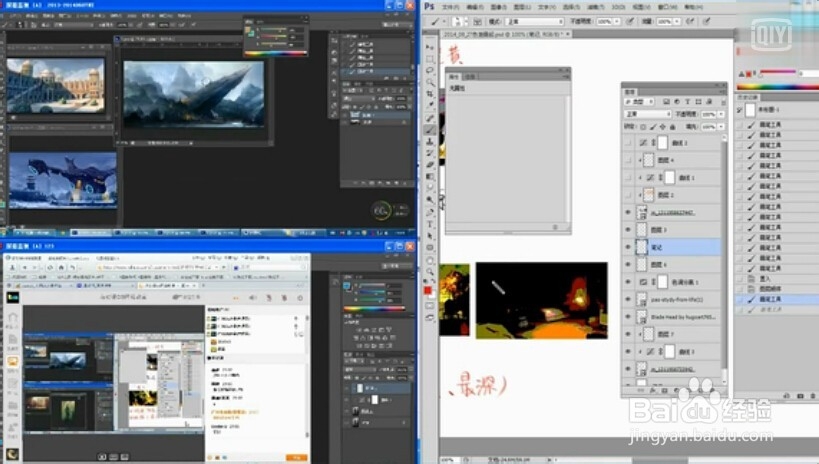Lock all icon in Layers panel
Screen dimensions: 819x464
tap(673, 127)
